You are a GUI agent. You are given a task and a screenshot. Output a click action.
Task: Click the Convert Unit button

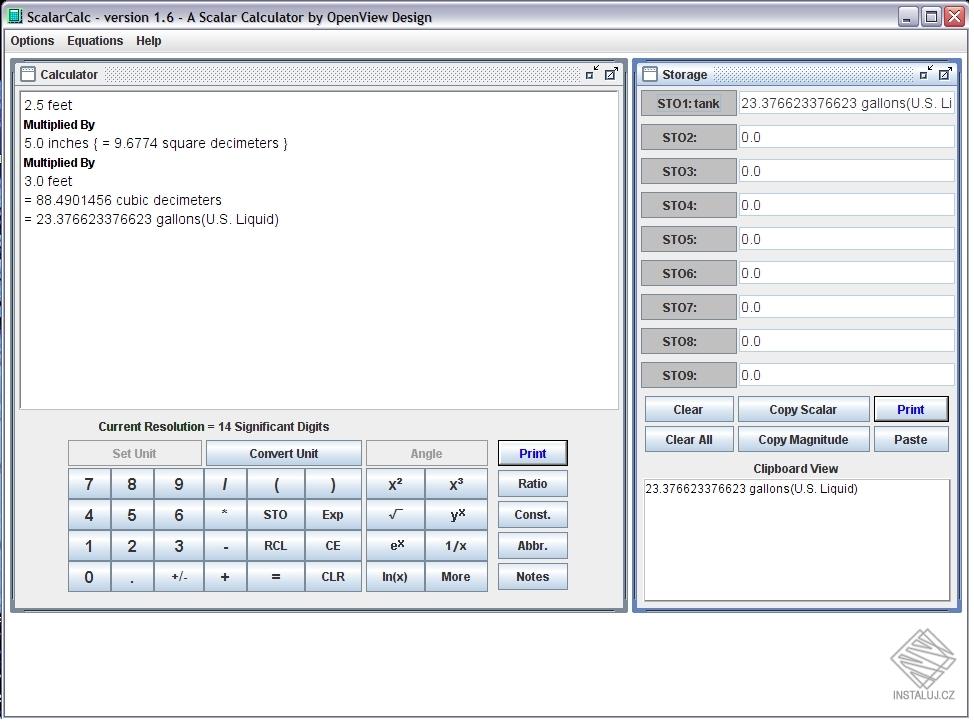click(284, 454)
